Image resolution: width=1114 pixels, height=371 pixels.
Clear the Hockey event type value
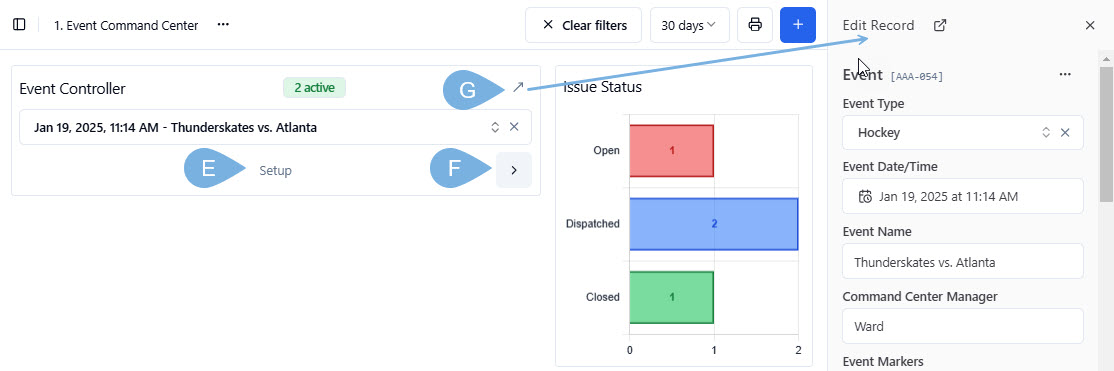pos(1065,132)
